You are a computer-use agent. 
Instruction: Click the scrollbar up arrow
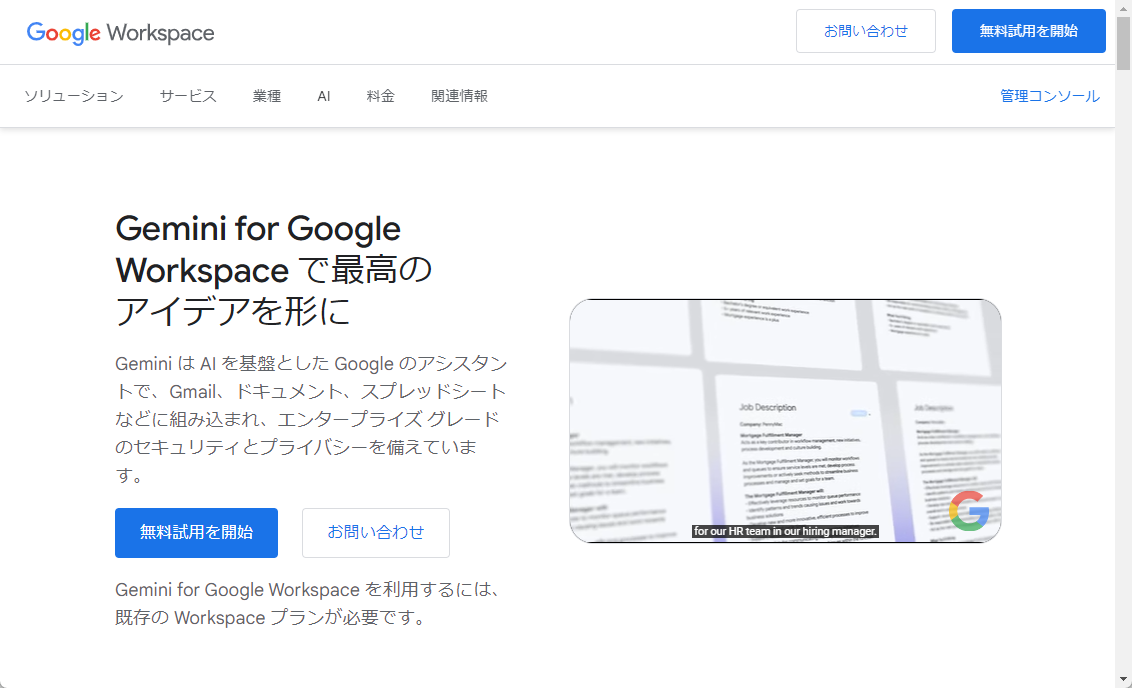tap(1124, 8)
